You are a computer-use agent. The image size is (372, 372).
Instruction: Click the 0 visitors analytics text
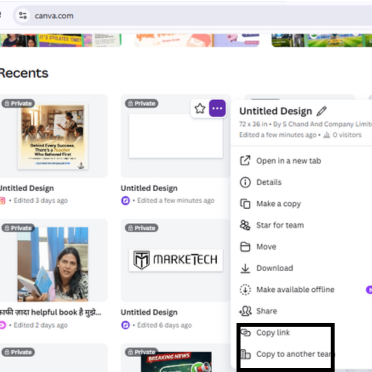347,135
